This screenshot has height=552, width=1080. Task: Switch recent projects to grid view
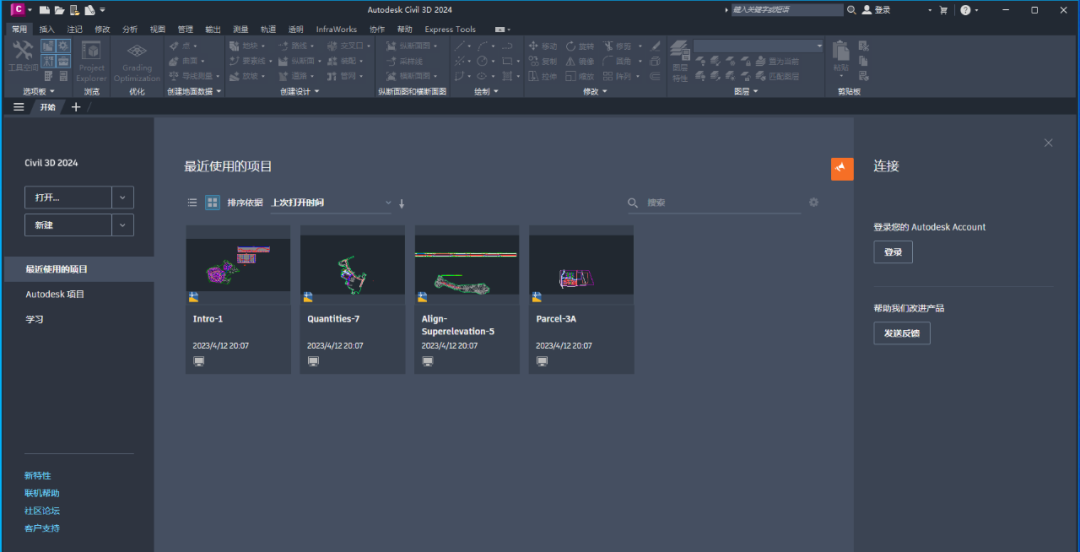click(212, 203)
